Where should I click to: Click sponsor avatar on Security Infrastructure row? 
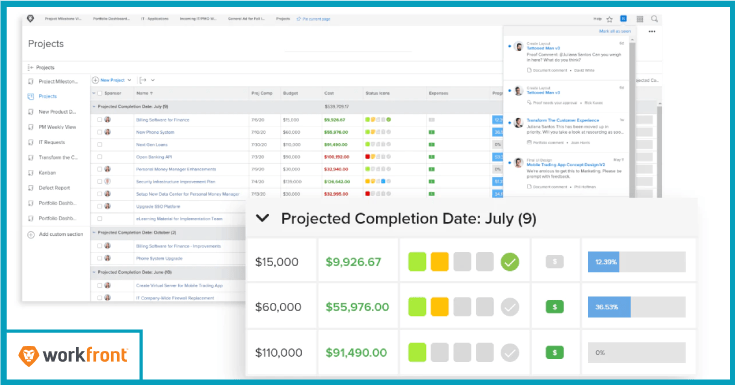click(x=107, y=181)
